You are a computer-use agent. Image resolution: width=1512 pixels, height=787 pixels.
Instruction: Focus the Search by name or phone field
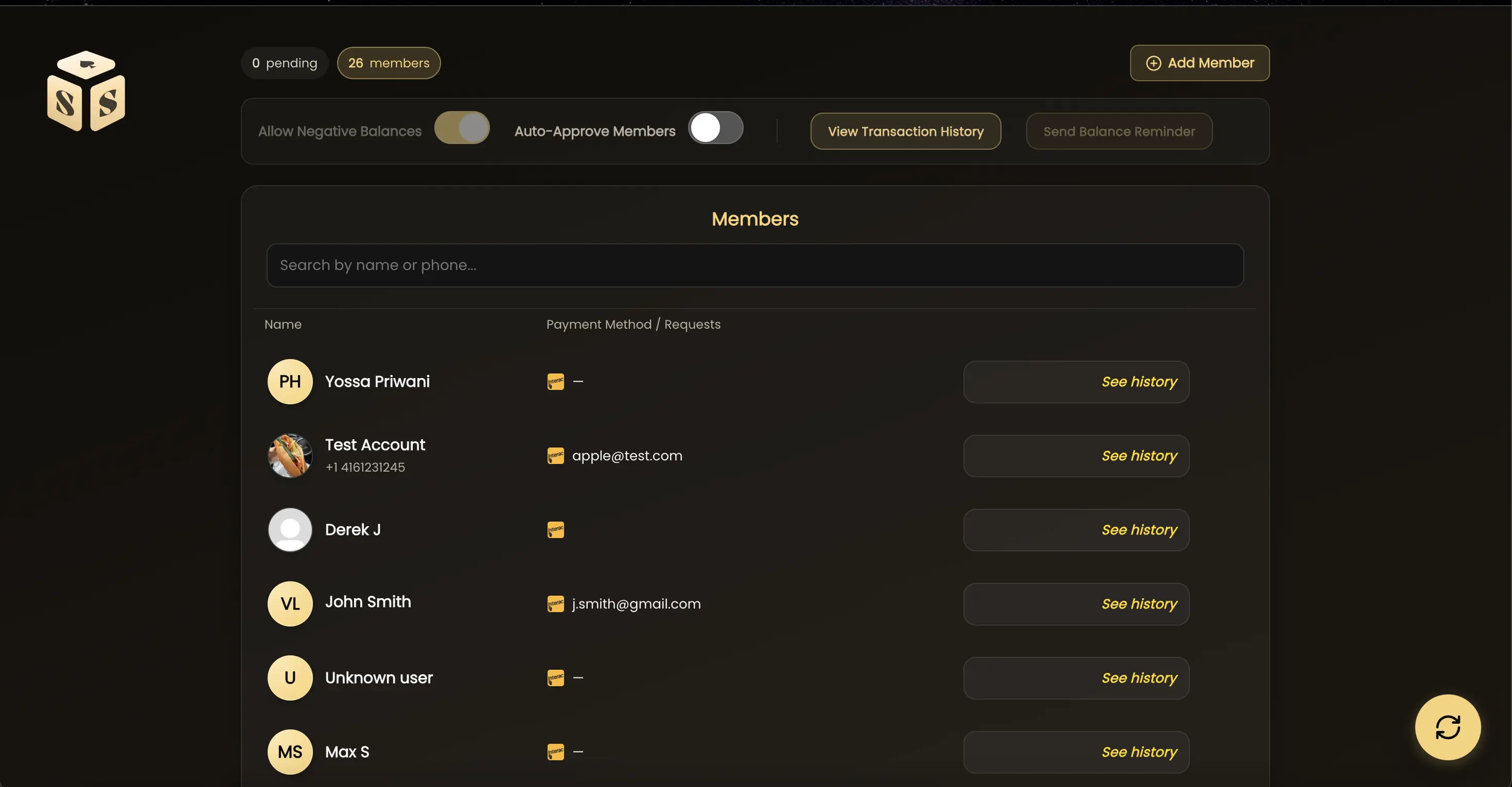pos(755,265)
